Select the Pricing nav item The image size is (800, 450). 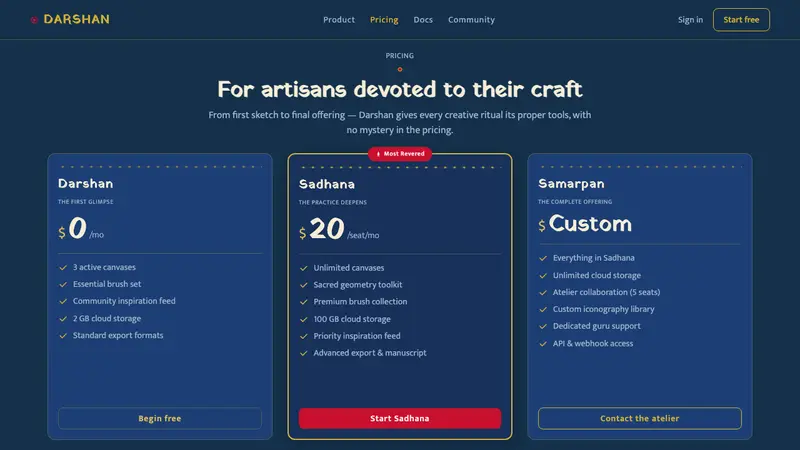coord(384,20)
